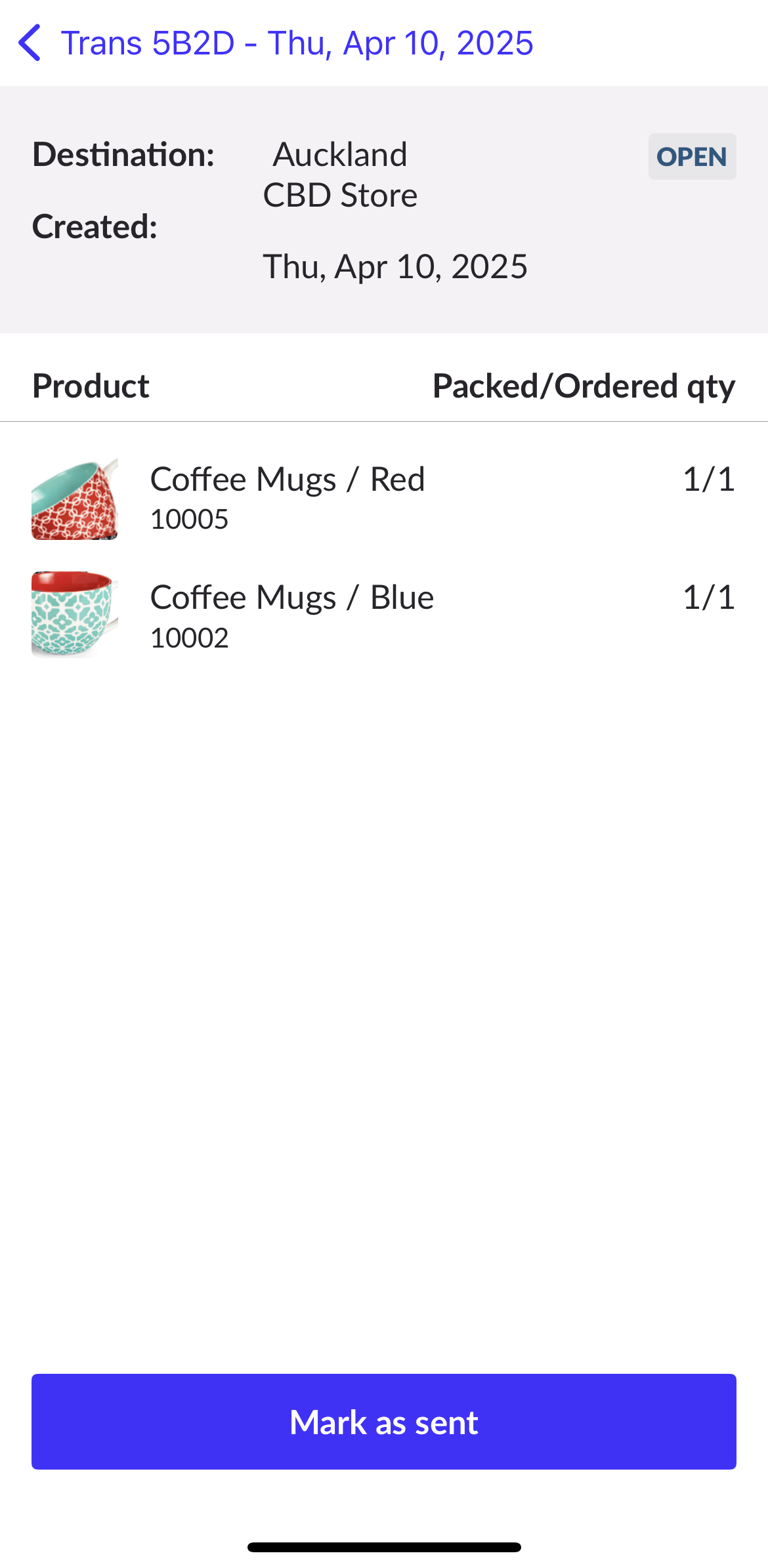
Task: Tap the created date Thu, Apr 10, 2025
Action: click(395, 267)
